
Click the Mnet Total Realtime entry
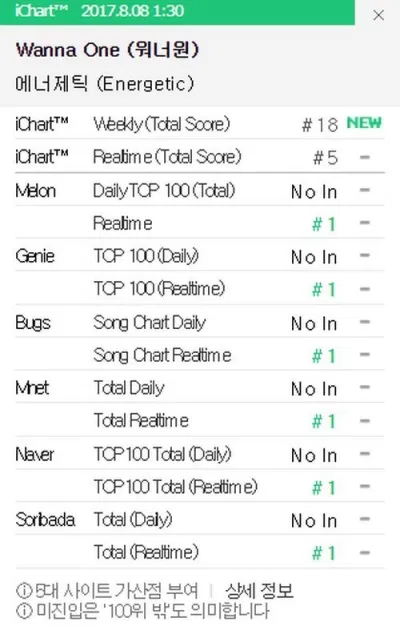tap(141, 421)
